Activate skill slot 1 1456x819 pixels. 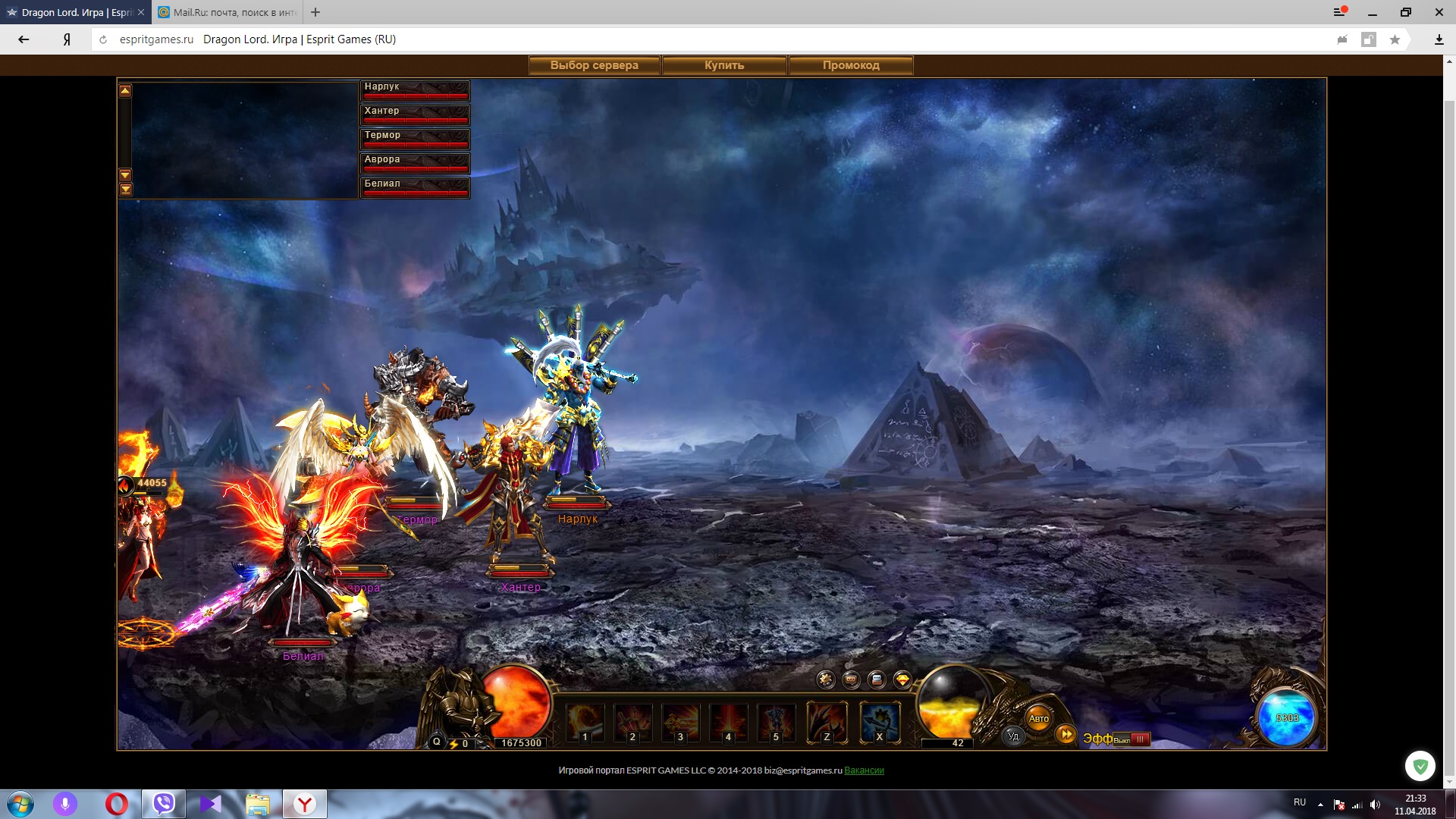(x=585, y=722)
